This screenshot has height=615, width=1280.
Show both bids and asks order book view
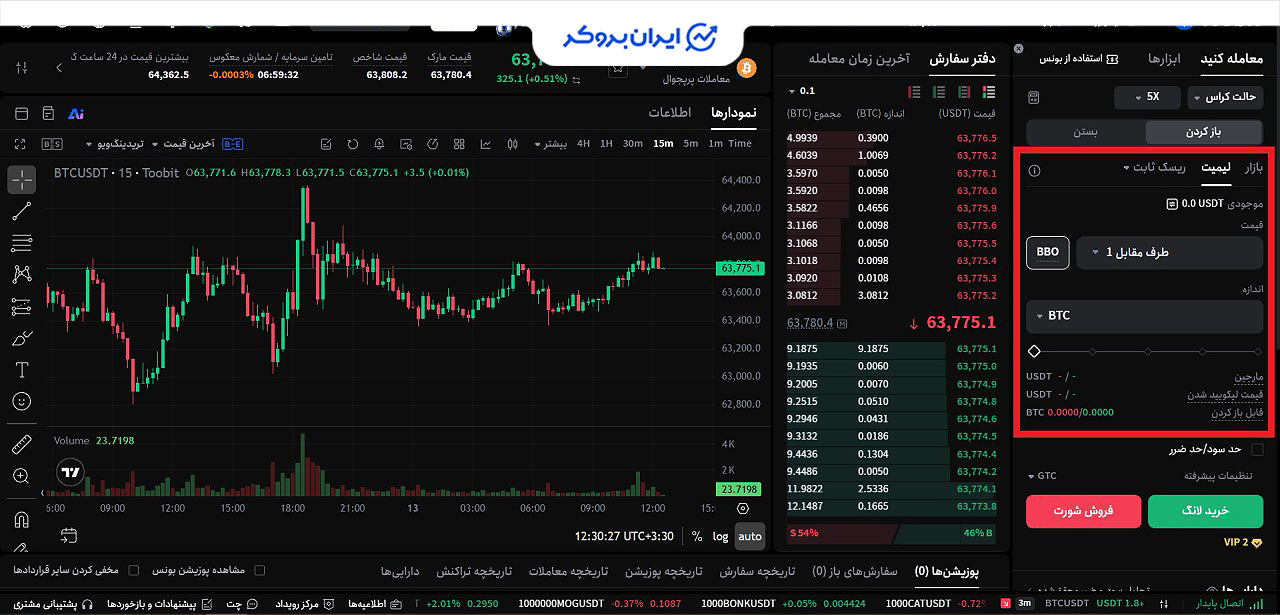coord(991,91)
